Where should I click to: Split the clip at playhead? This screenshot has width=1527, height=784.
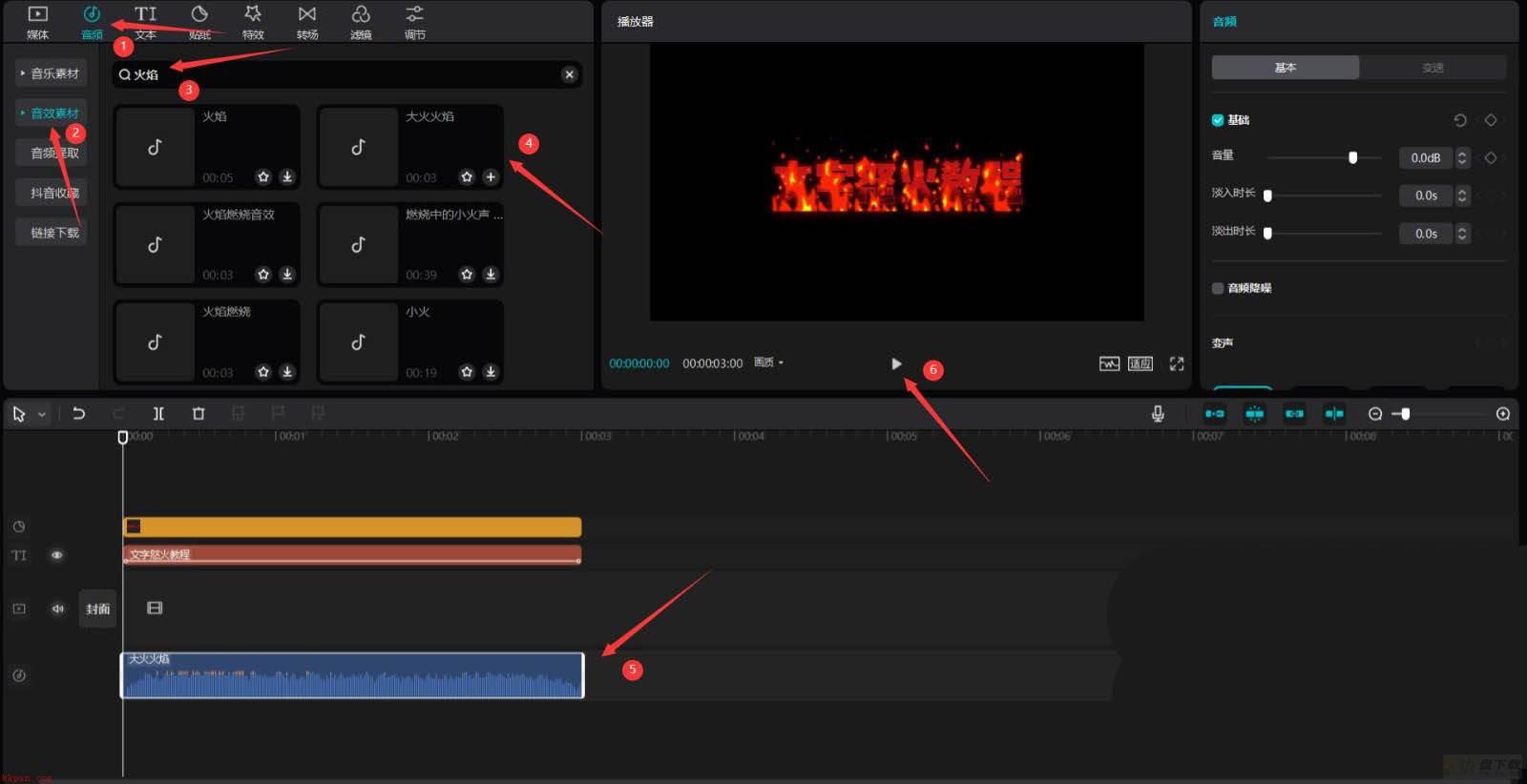[x=158, y=413]
